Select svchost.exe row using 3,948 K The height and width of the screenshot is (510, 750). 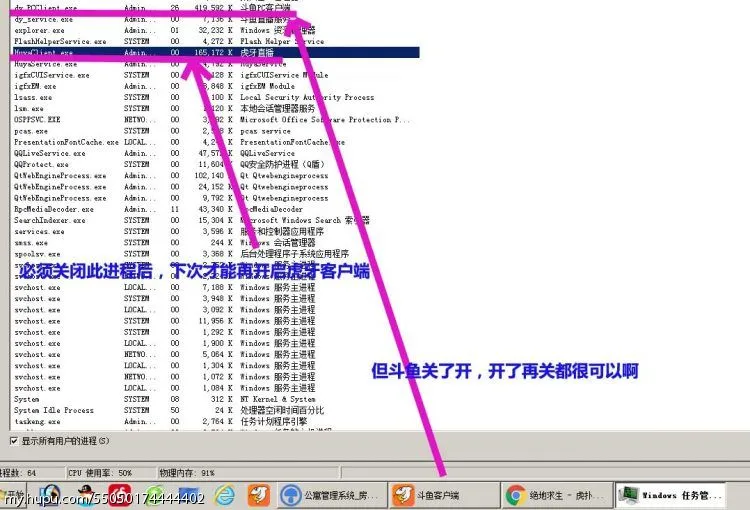tap(215, 299)
